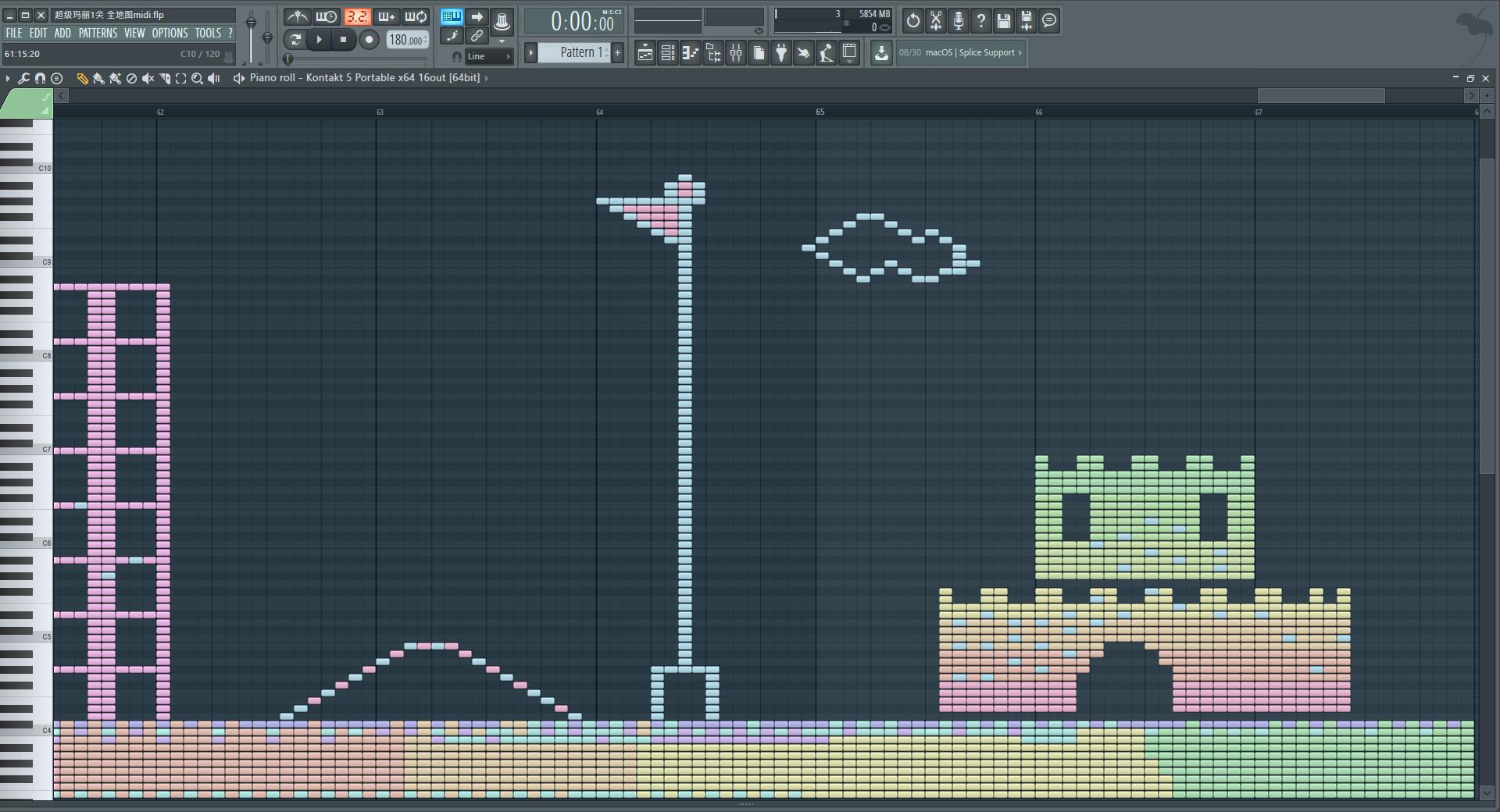Viewport: 1500px width, 812px height.
Task: Open the Line snap dropdown
Action: tap(489, 56)
